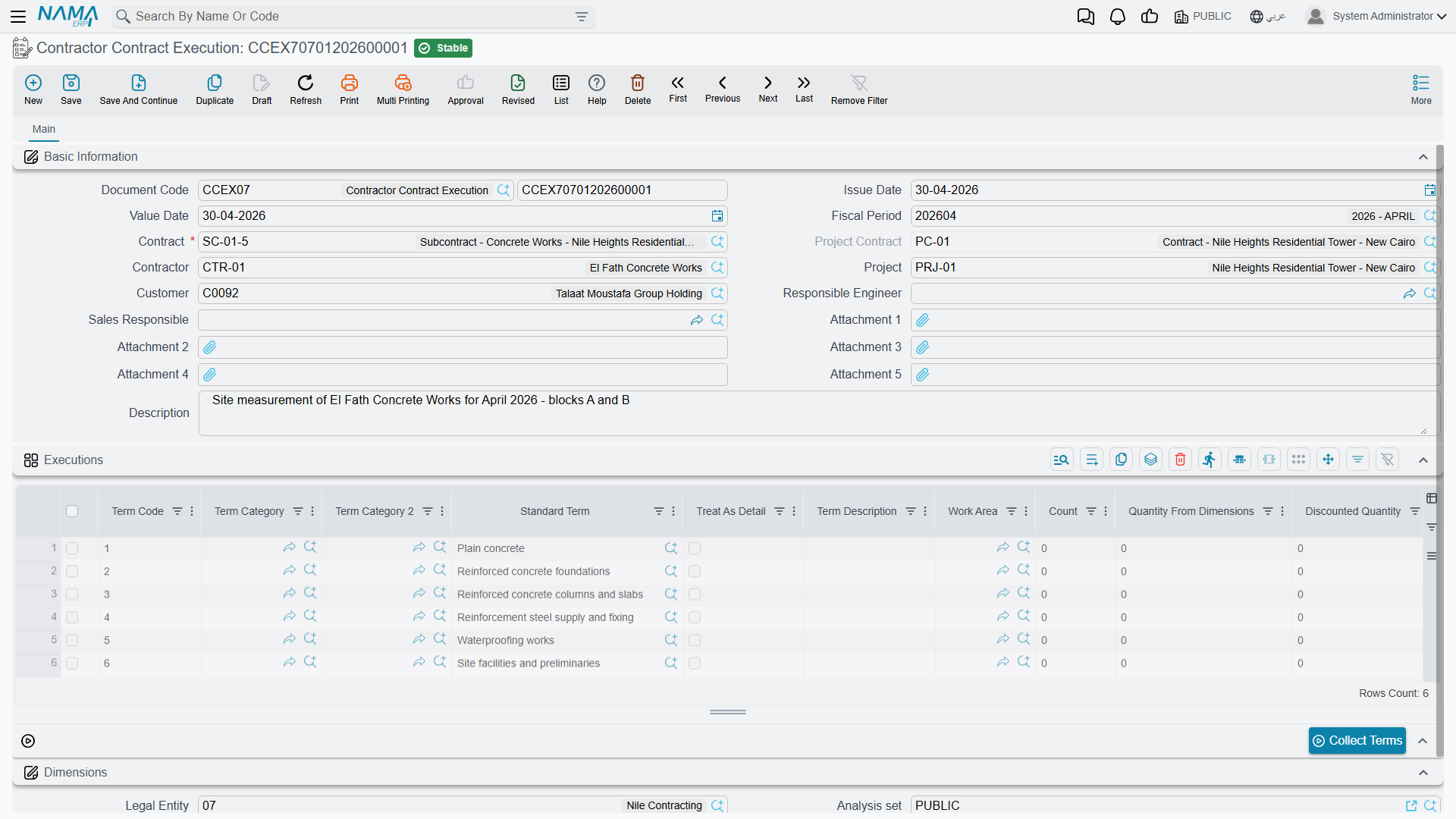The width and height of the screenshot is (1456, 819).
Task: Open Term Code column filter
Action: (x=177, y=511)
